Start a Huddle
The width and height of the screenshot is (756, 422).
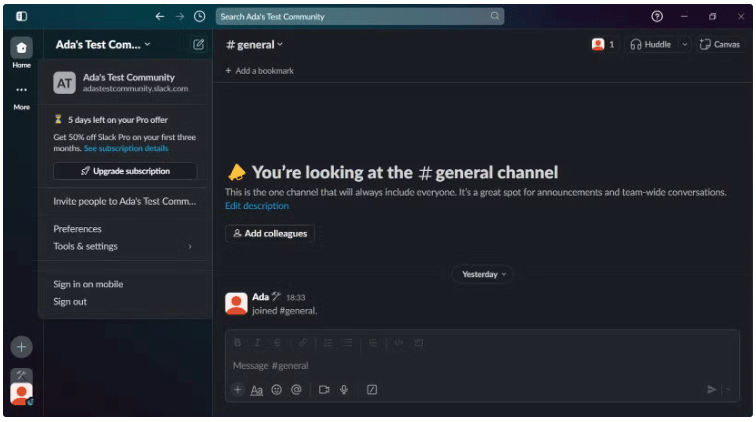coord(651,44)
